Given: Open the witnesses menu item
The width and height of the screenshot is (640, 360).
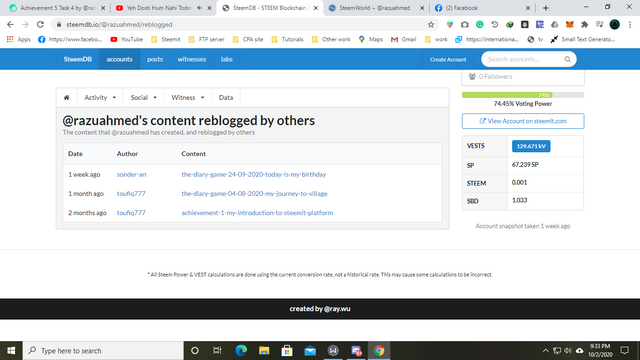Looking at the screenshot, I should [x=191, y=59].
